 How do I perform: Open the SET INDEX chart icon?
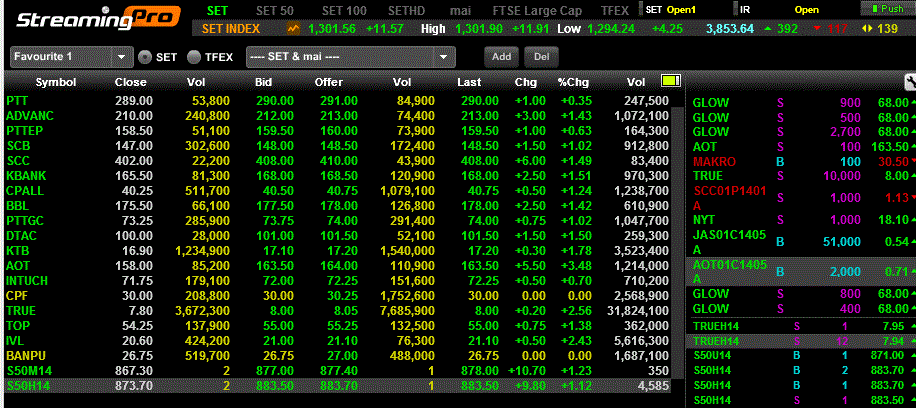point(293,28)
